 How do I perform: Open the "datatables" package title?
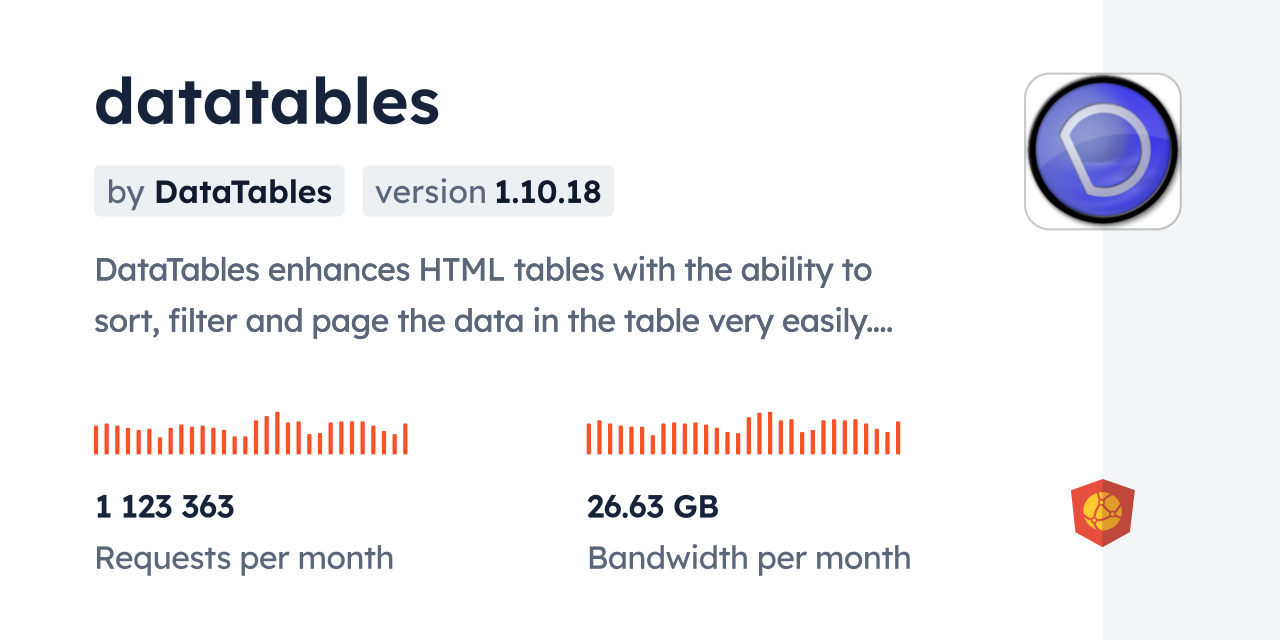(267, 102)
